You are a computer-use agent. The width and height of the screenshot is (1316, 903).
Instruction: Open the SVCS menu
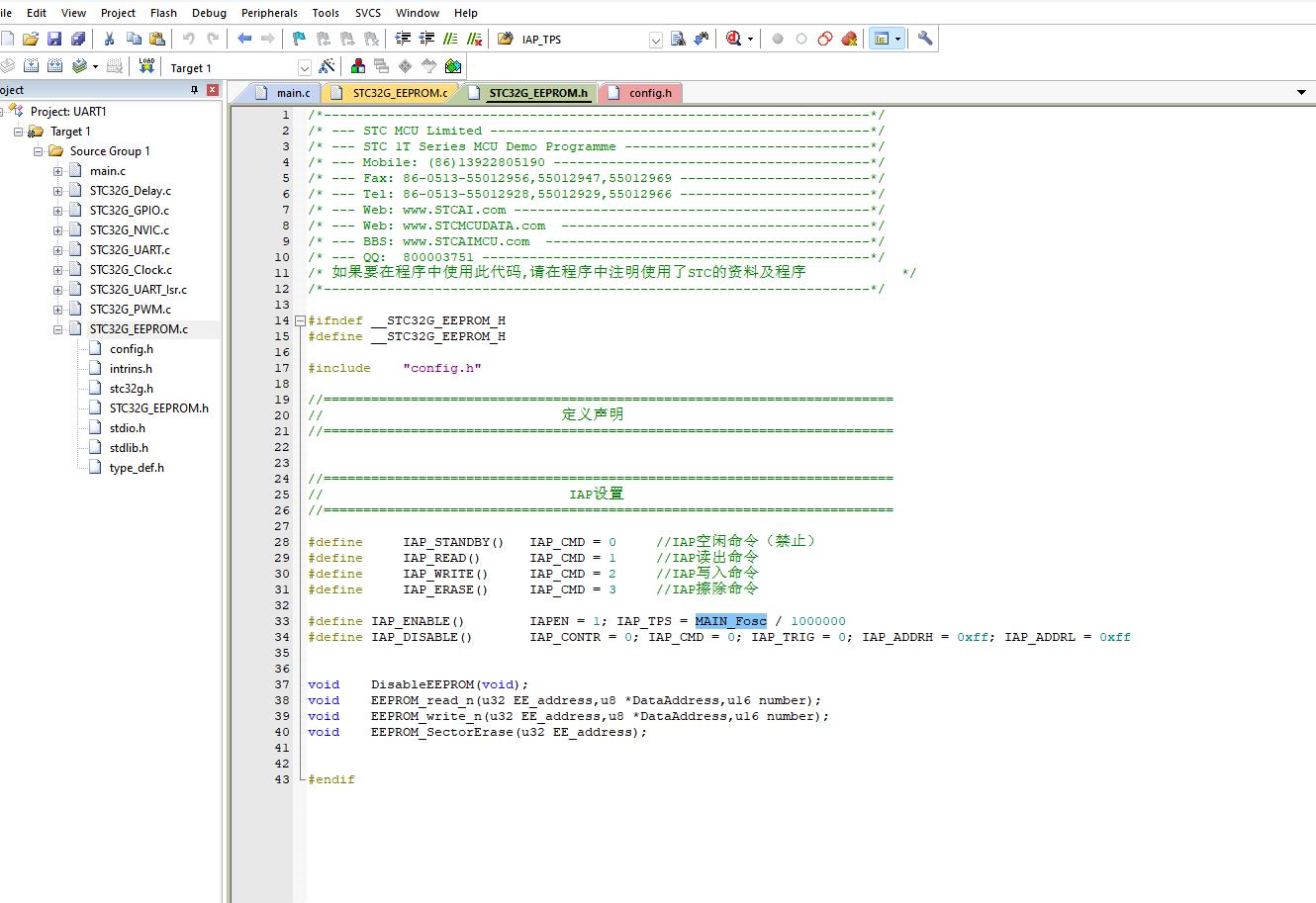pos(368,13)
